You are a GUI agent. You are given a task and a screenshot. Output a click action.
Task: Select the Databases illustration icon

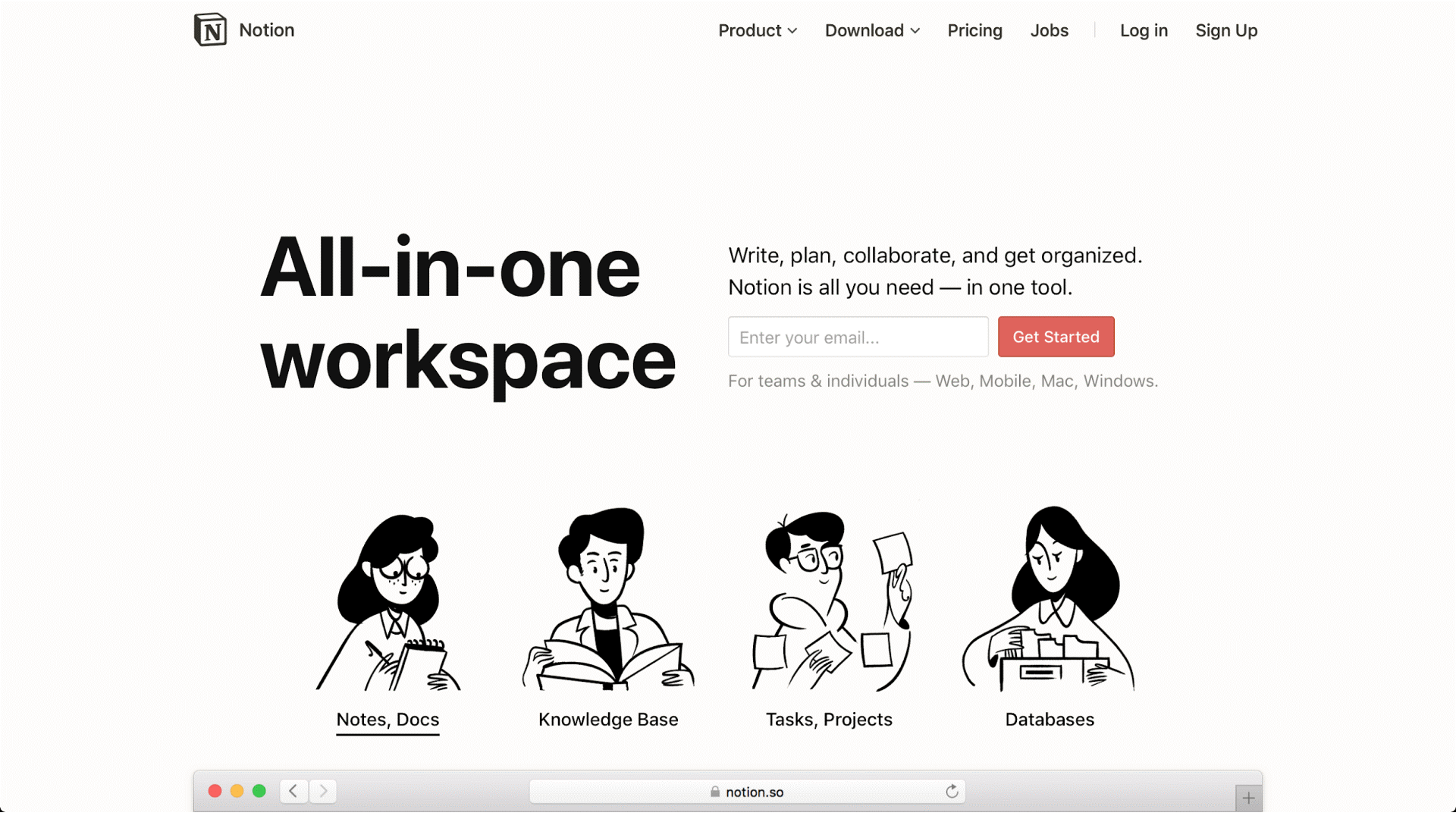pyautogui.click(x=1050, y=598)
